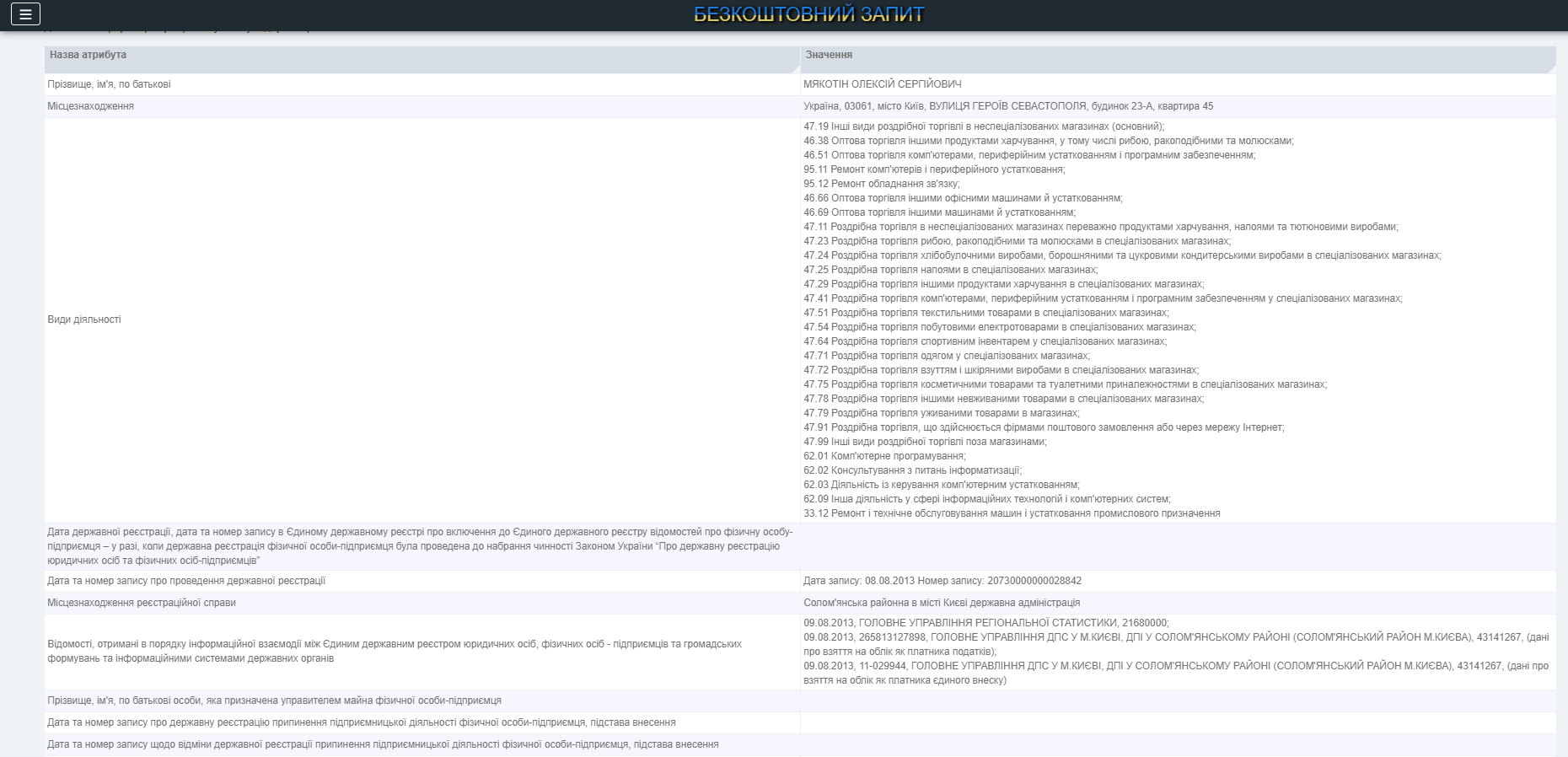The width and height of the screenshot is (1568, 757).
Task: Click the 'ГОЛОВНЕ УПРАВЛІННЯ РЕГІОНАЛЬНОЇ СТАТИСТИКИ' entry
Action: tap(985, 623)
